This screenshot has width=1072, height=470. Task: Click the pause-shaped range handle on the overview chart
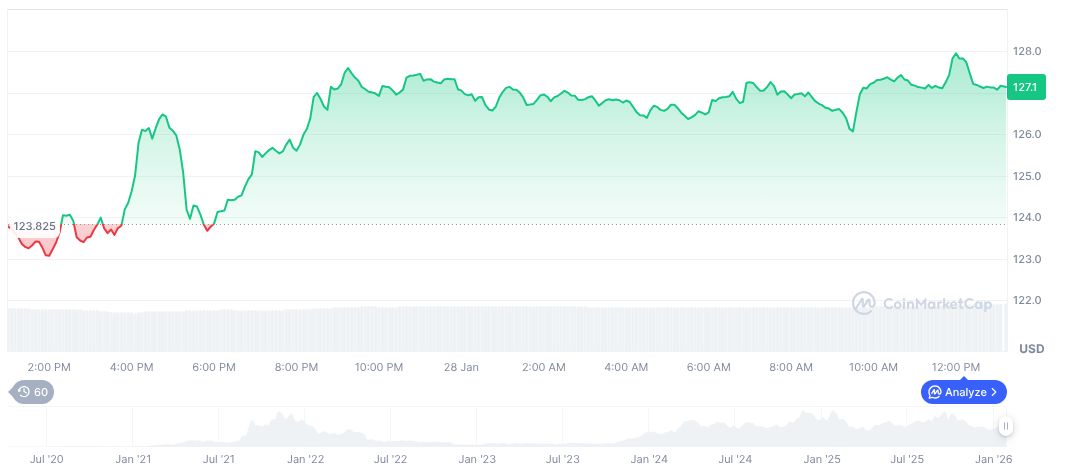tap(1006, 426)
